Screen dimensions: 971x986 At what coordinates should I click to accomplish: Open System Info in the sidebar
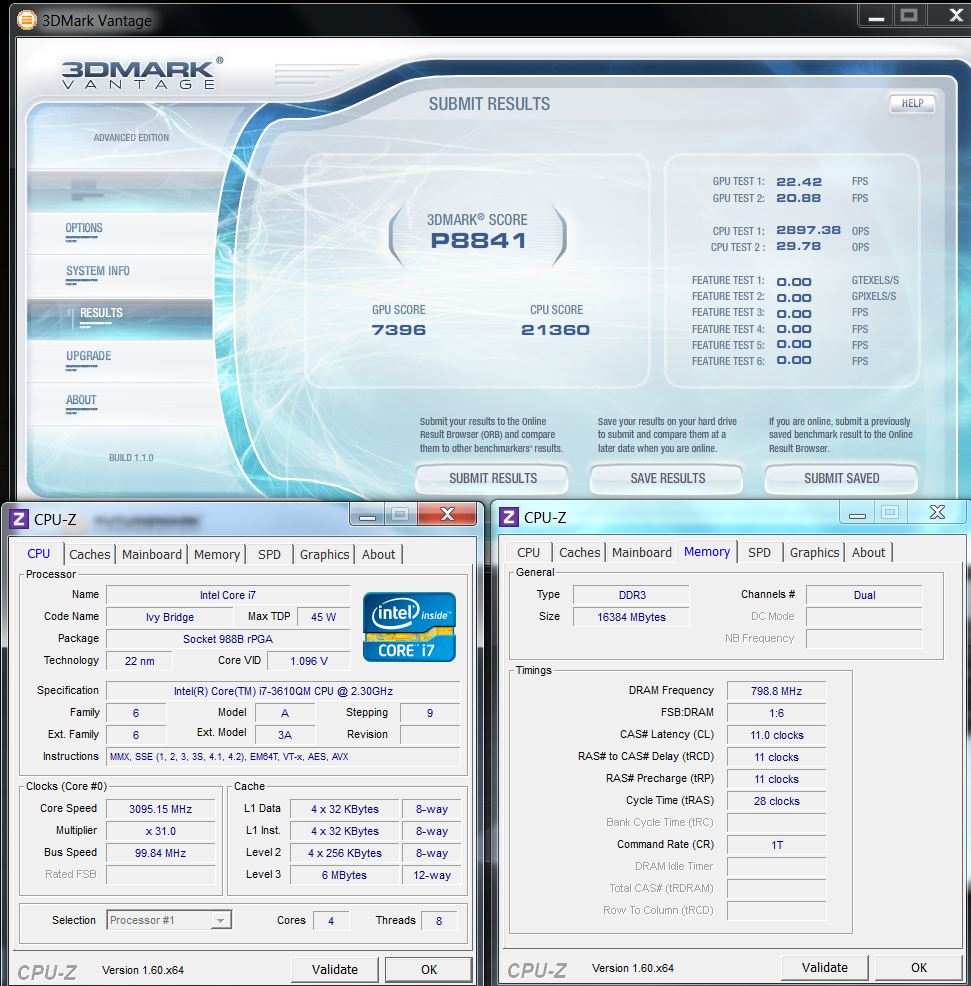coord(97,271)
